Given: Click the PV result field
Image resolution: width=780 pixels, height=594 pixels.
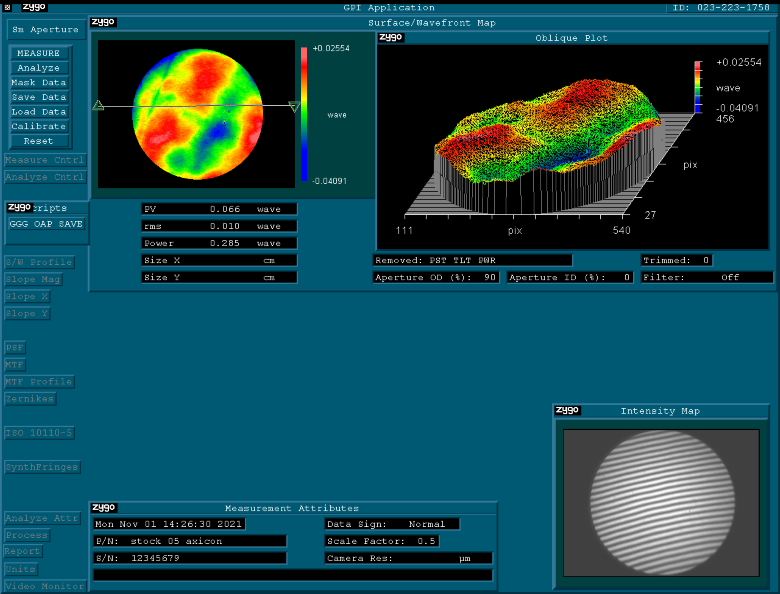Looking at the screenshot, I should click(x=219, y=209).
